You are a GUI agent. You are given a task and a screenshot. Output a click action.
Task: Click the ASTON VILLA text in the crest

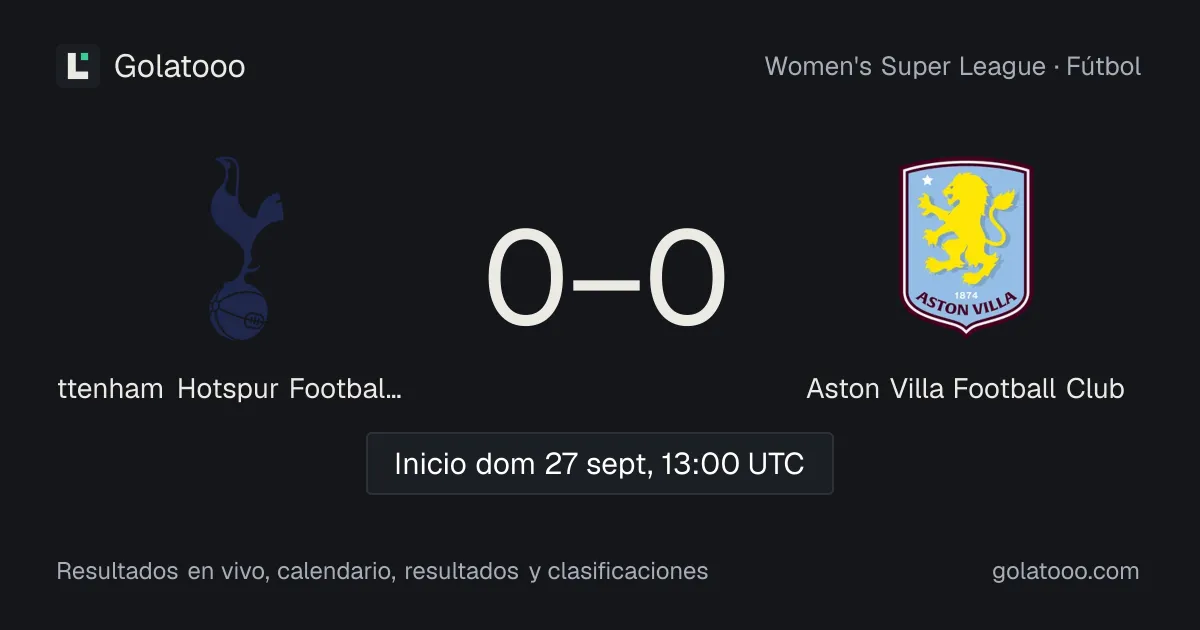(x=966, y=308)
